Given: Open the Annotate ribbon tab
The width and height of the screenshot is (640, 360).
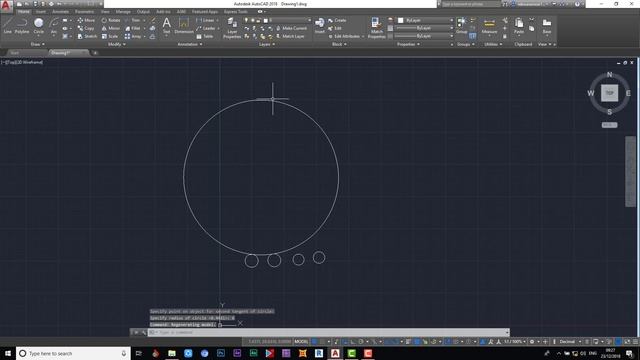Looking at the screenshot, I should [60, 12].
